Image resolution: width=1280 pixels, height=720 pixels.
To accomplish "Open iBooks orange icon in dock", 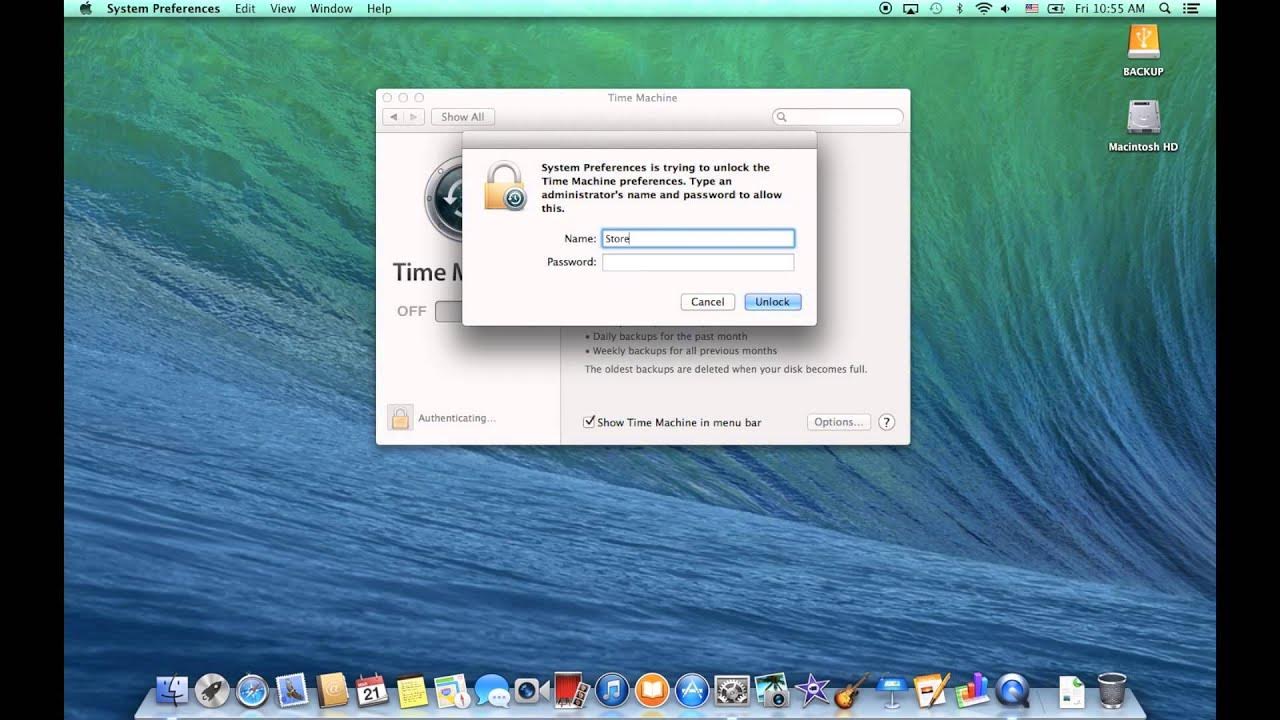I will (x=652, y=690).
